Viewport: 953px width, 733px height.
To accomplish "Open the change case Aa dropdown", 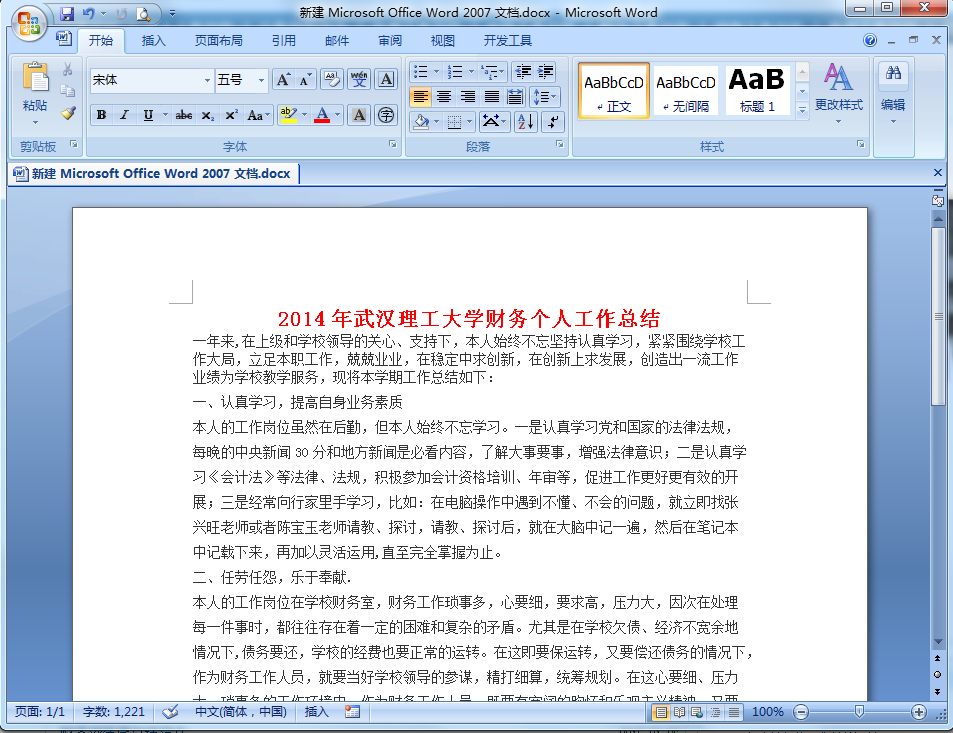I will click(x=258, y=115).
